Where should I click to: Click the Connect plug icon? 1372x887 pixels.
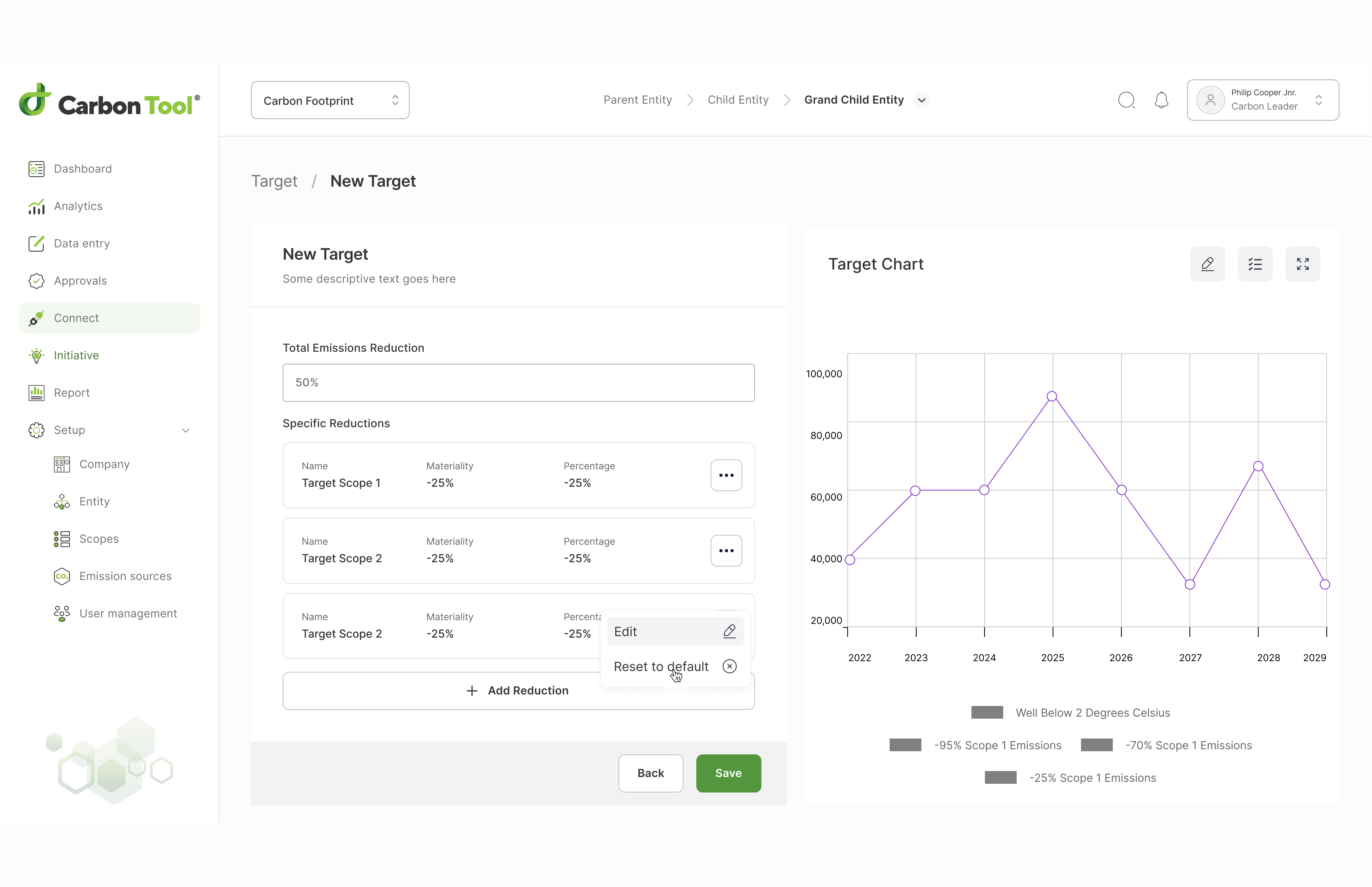coord(36,318)
